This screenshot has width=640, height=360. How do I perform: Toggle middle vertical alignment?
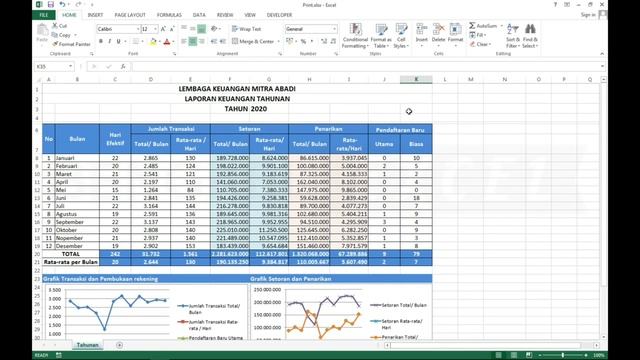(193, 29)
